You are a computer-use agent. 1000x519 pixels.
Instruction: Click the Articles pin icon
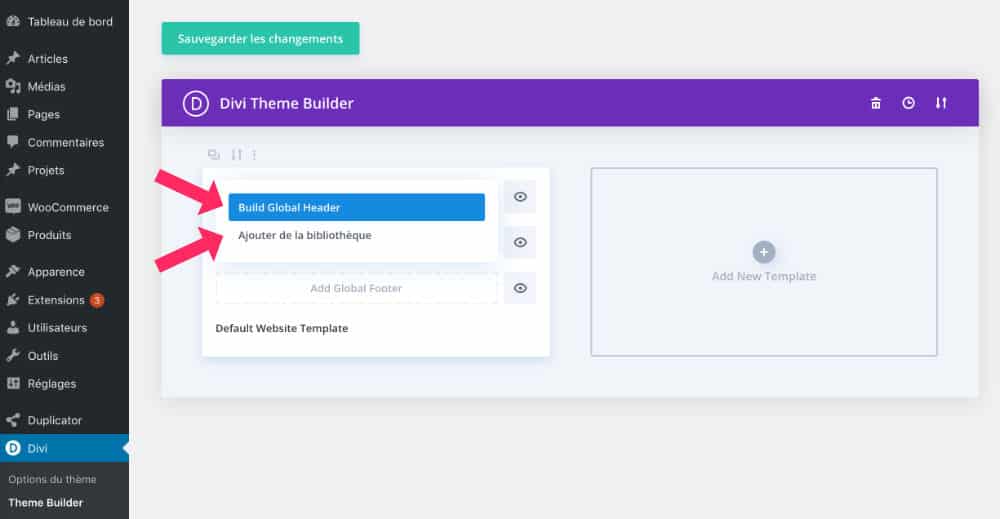tap(13, 58)
